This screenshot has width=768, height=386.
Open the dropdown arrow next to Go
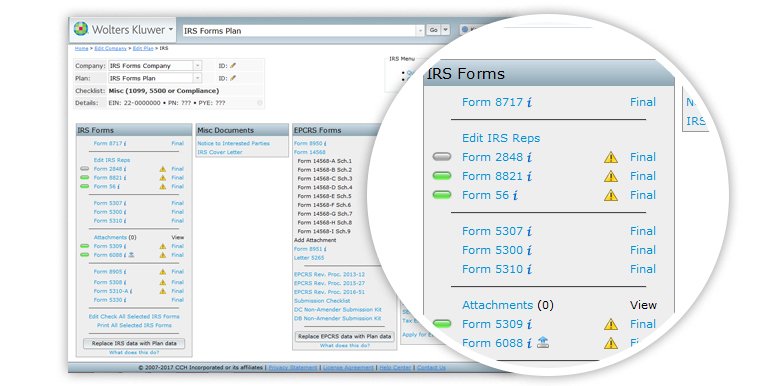click(x=446, y=30)
